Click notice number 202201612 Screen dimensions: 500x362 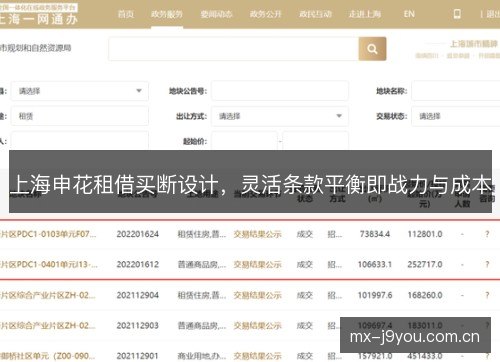138,265
